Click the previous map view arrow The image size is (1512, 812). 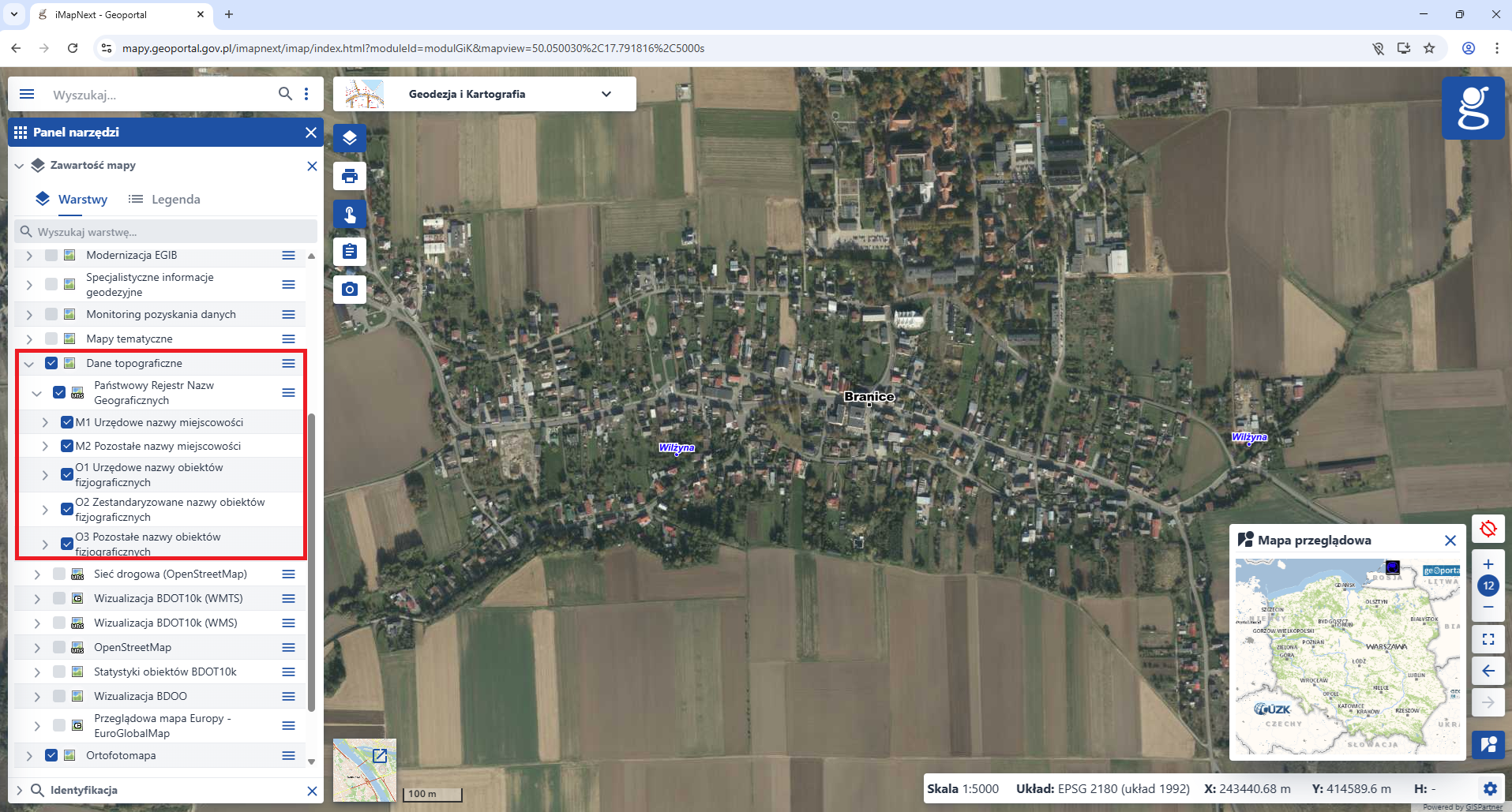coord(1488,671)
